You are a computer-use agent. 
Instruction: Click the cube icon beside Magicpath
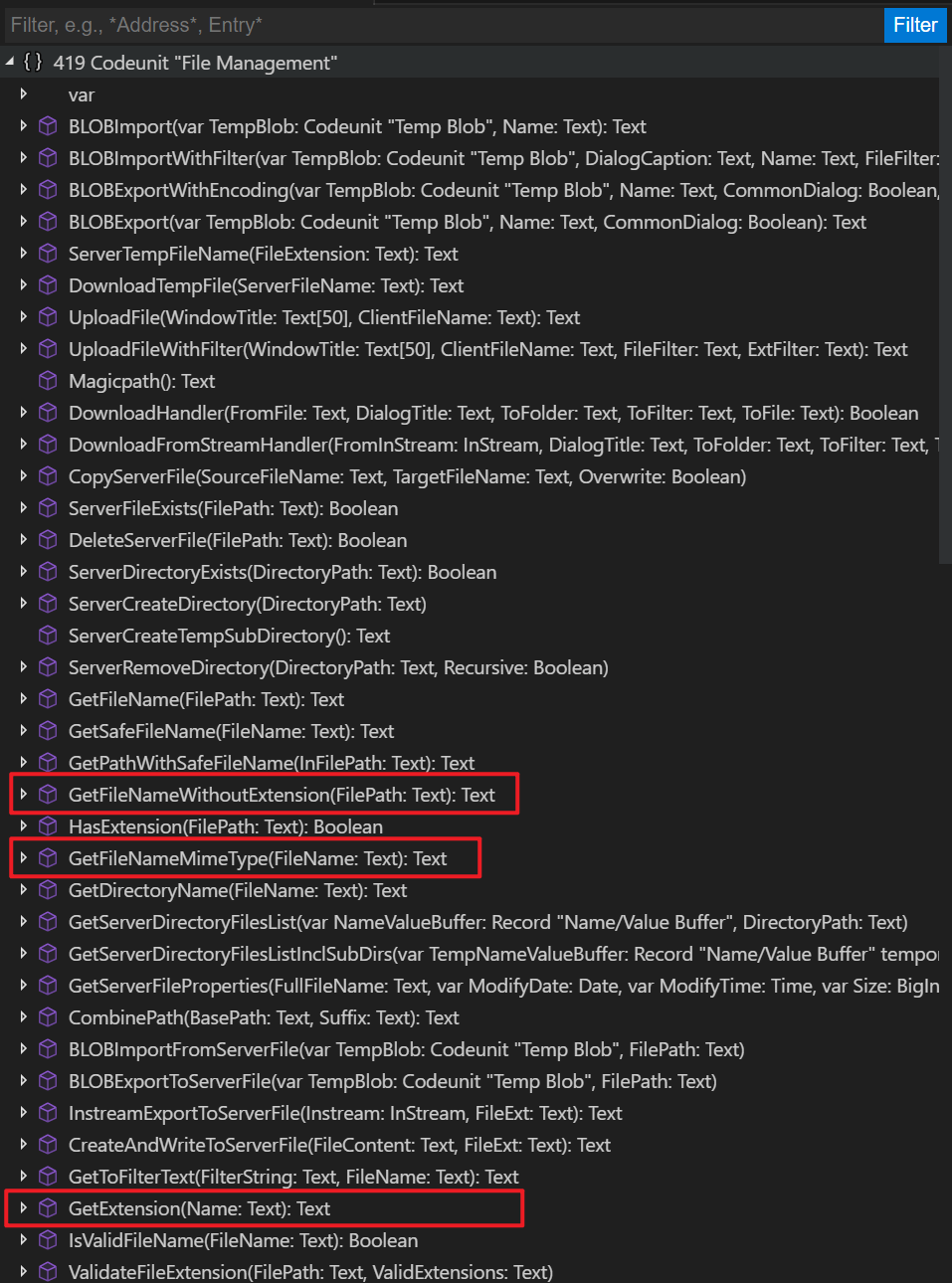48,381
